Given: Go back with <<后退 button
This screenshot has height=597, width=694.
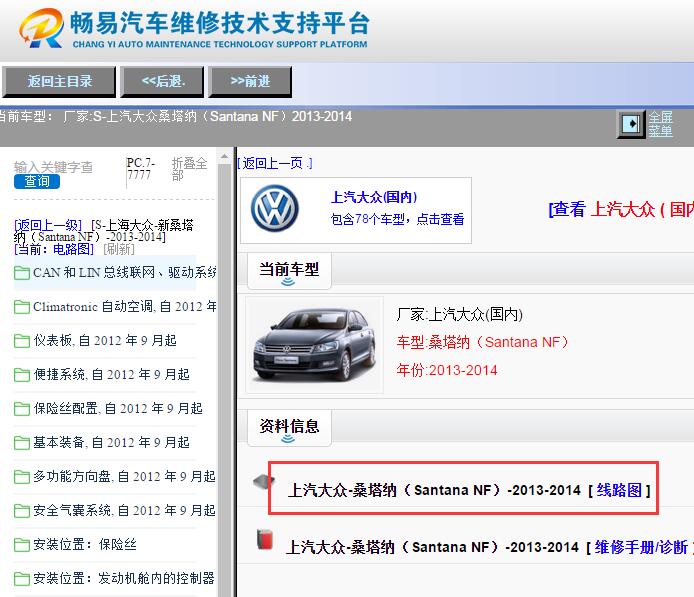Looking at the screenshot, I should click(162, 82).
